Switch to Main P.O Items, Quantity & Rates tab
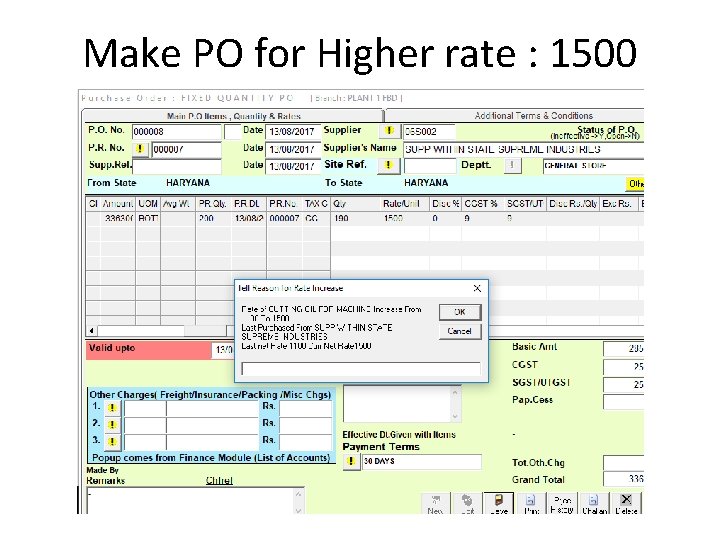720x540 pixels. [x=233, y=116]
